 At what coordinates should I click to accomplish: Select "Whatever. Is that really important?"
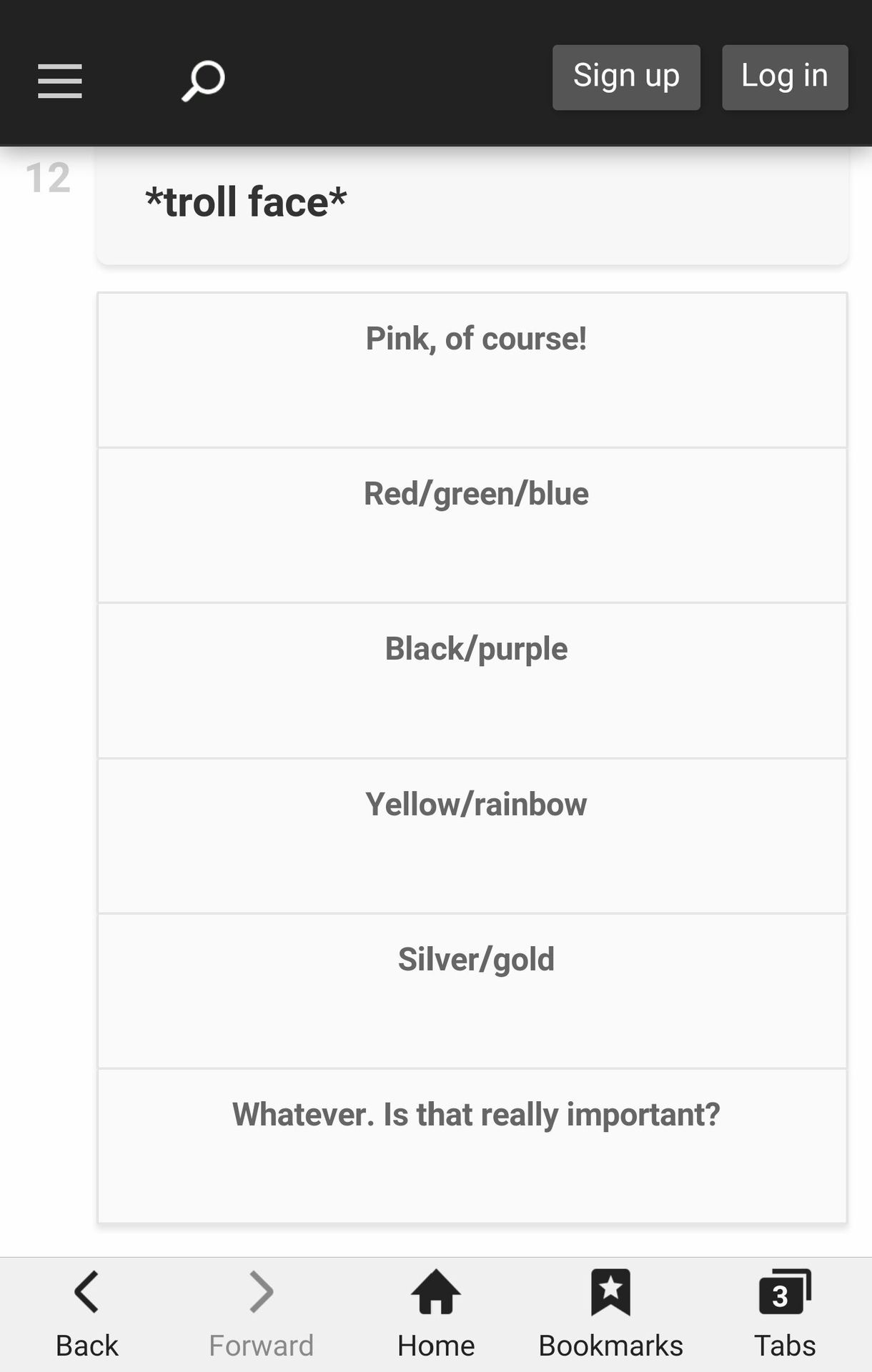(x=472, y=1146)
